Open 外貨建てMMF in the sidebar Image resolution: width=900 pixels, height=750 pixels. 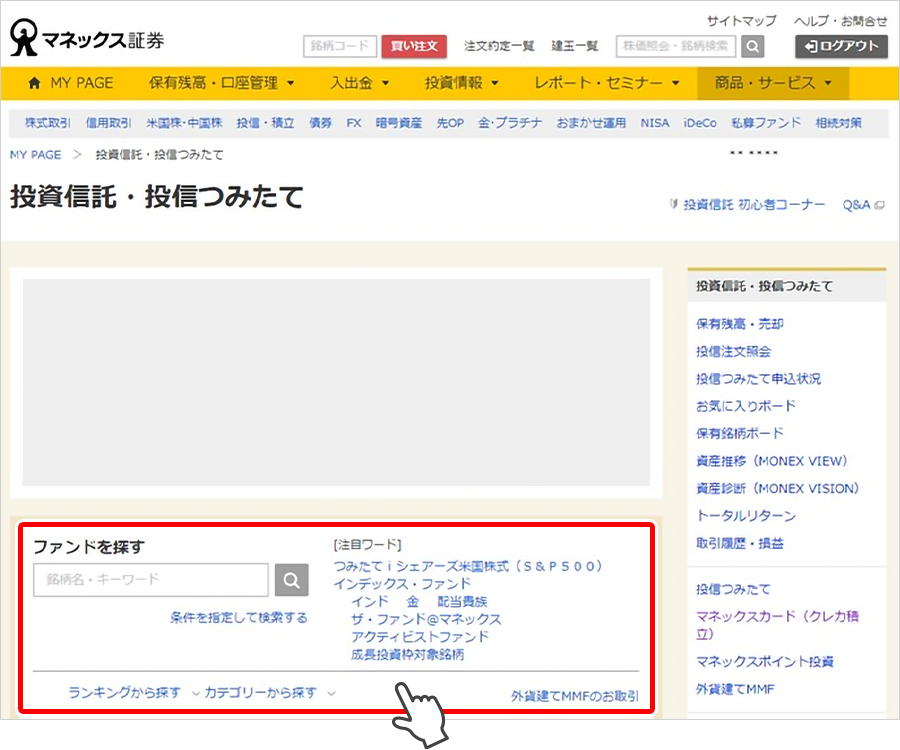tap(735, 689)
